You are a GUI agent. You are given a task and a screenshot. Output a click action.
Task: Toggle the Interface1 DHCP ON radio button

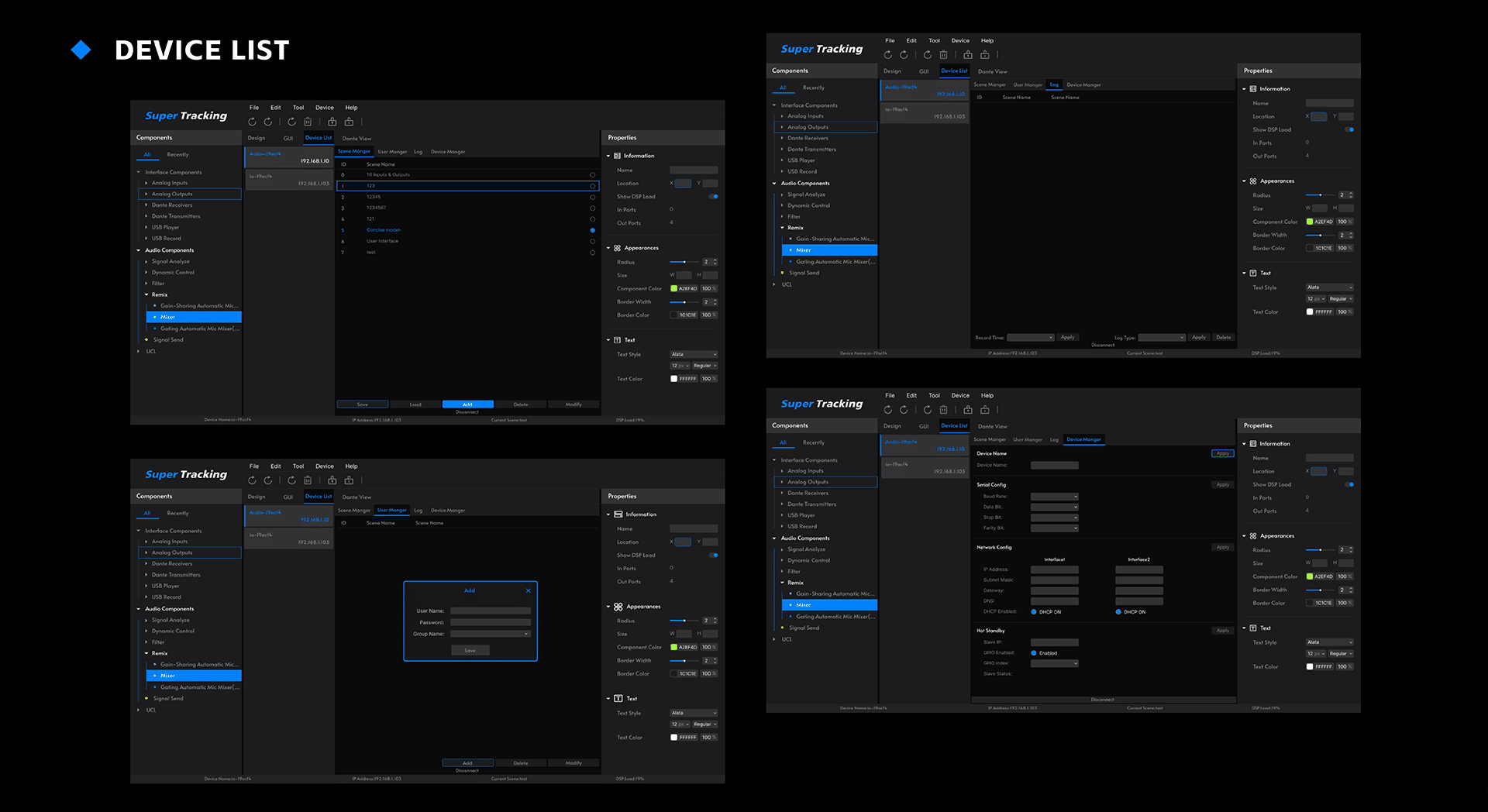coord(1034,612)
